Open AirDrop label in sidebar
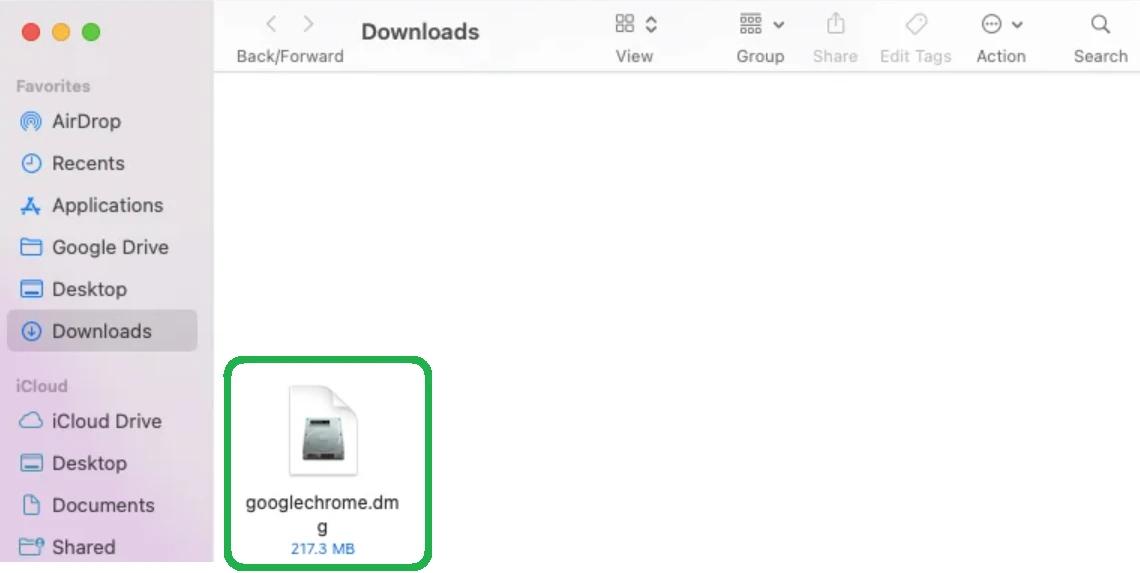Viewport: 1140px width, 573px height. pyautogui.click(x=87, y=121)
